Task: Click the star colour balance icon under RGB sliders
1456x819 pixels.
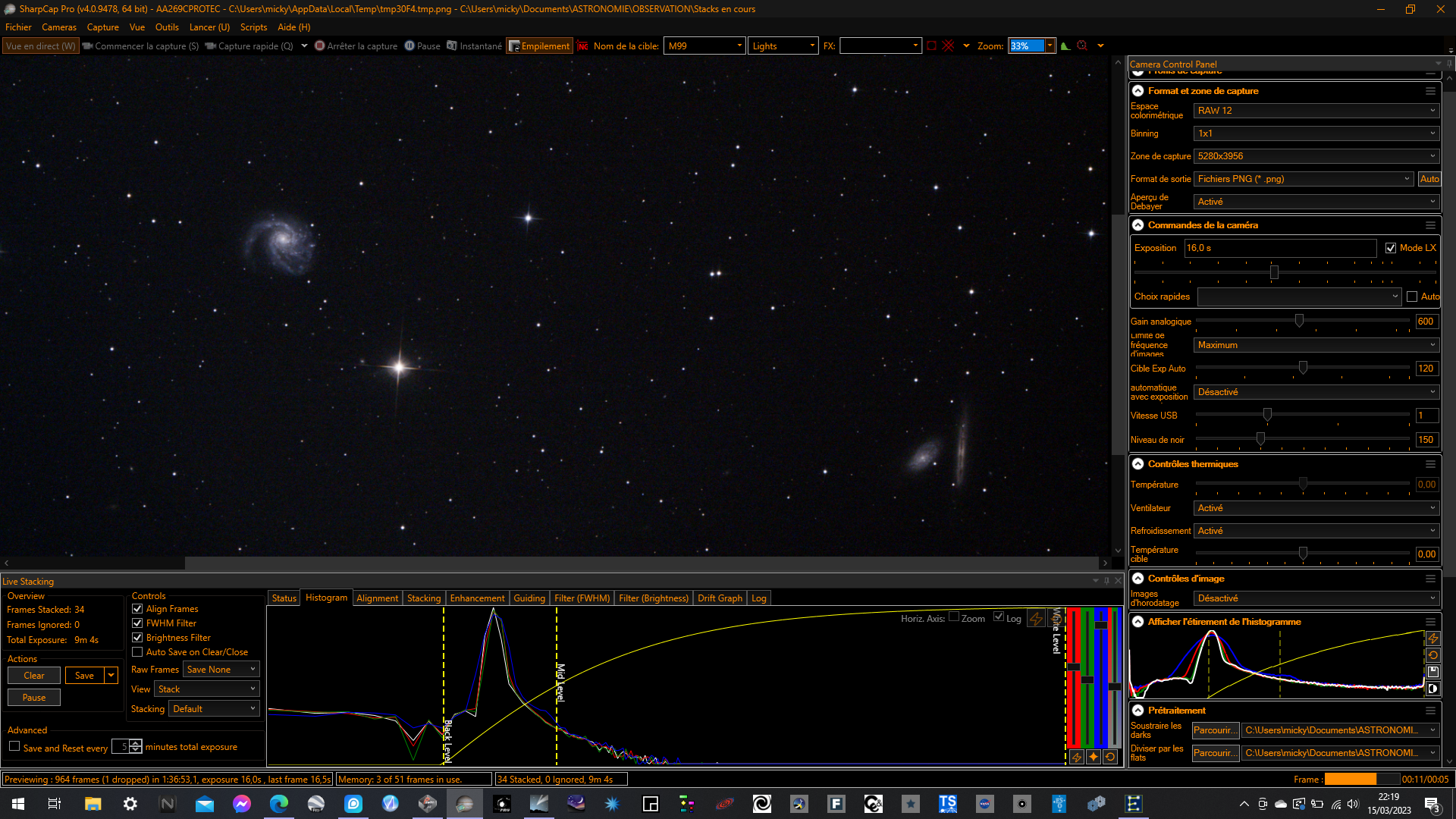Action: coord(1094,757)
